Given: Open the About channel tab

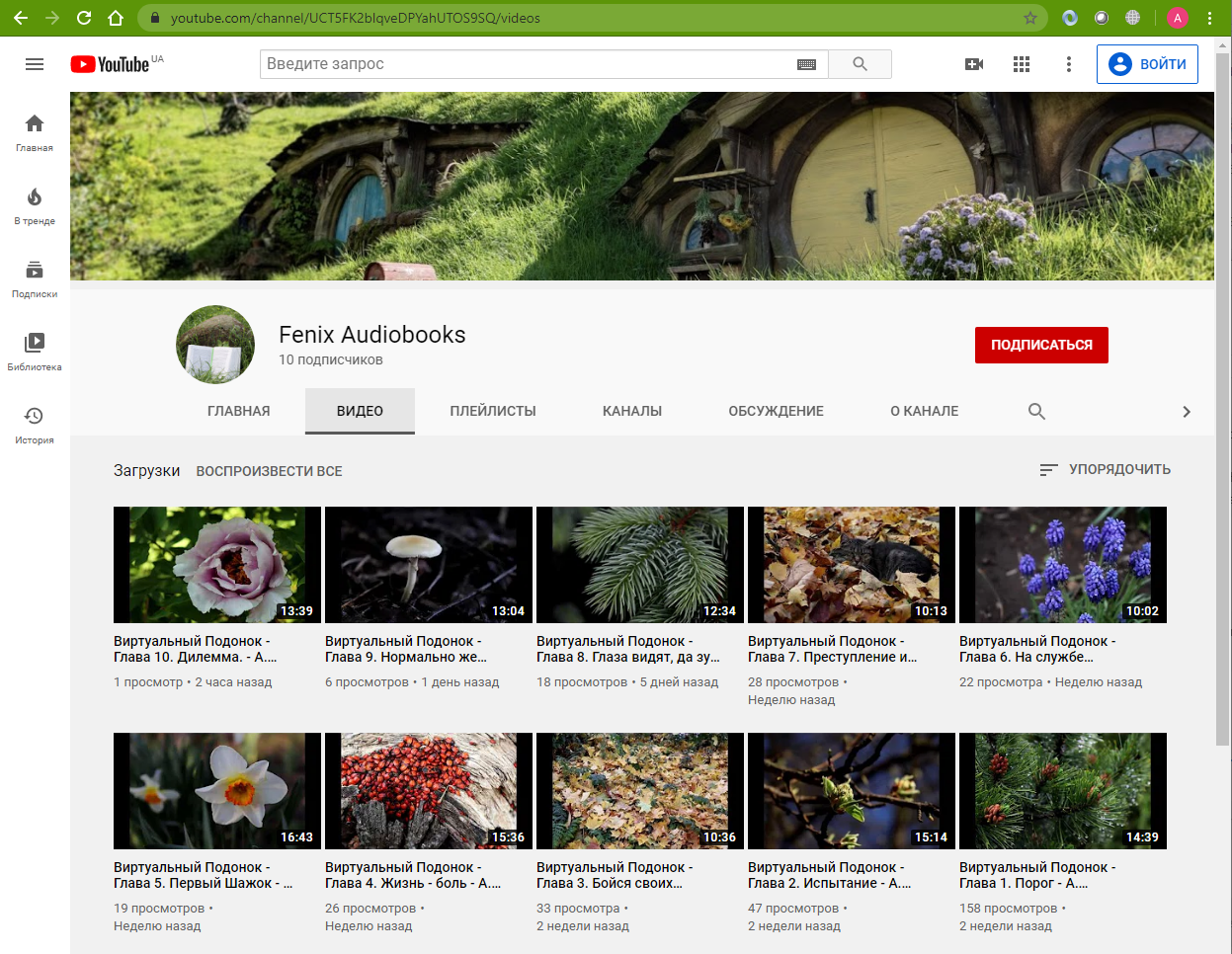Looking at the screenshot, I should pyautogui.click(x=924, y=411).
